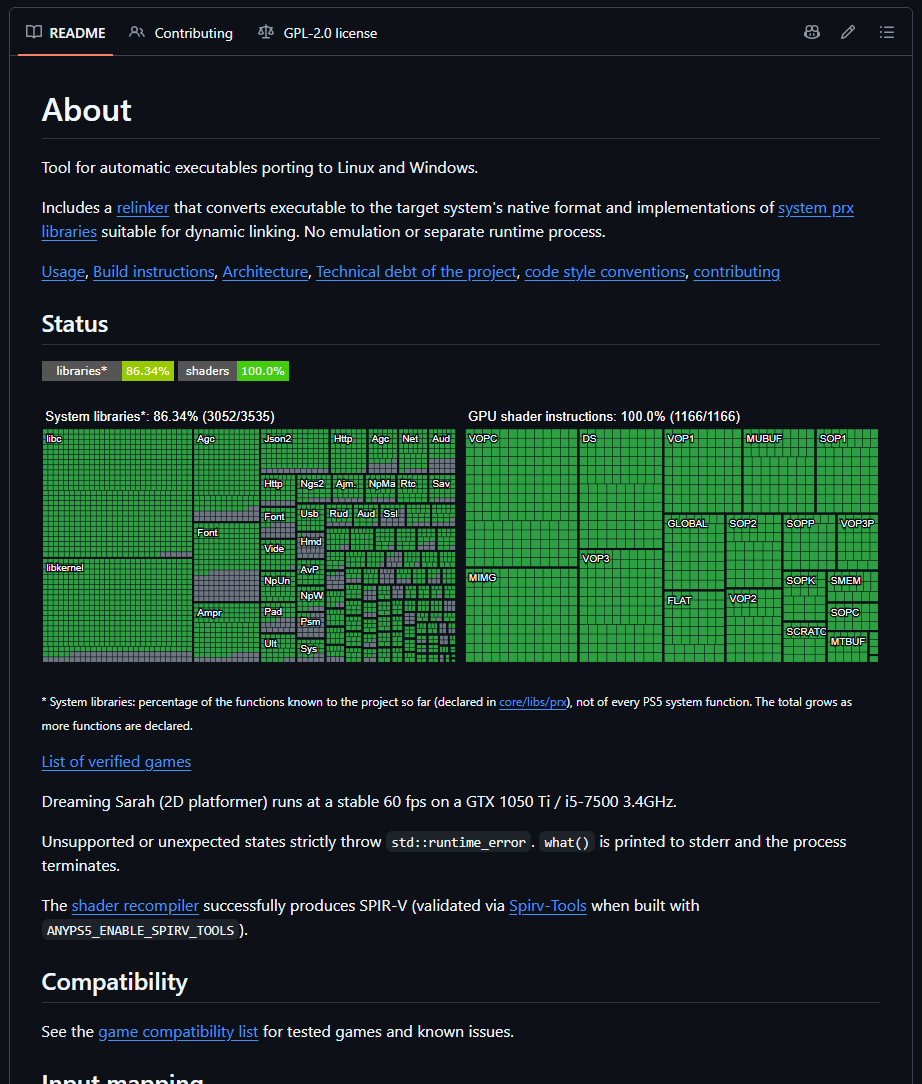Click 'System libraries*: 86.34% (3052/3535)' title

(160, 416)
